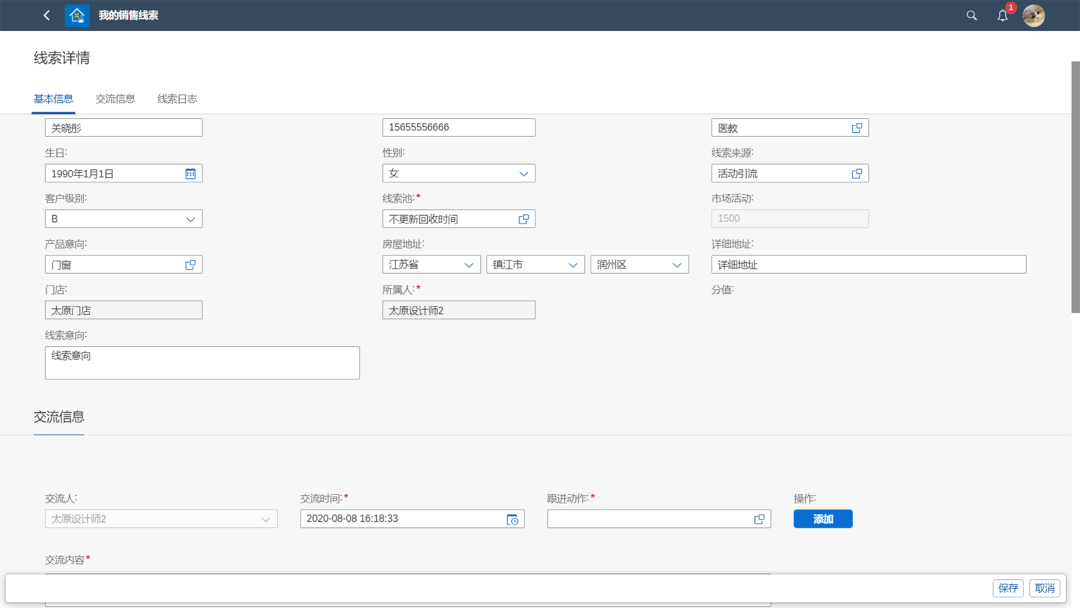This screenshot has height=608, width=1080.
Task: Open the 交流时间 date-time picker
Action: 512,519
